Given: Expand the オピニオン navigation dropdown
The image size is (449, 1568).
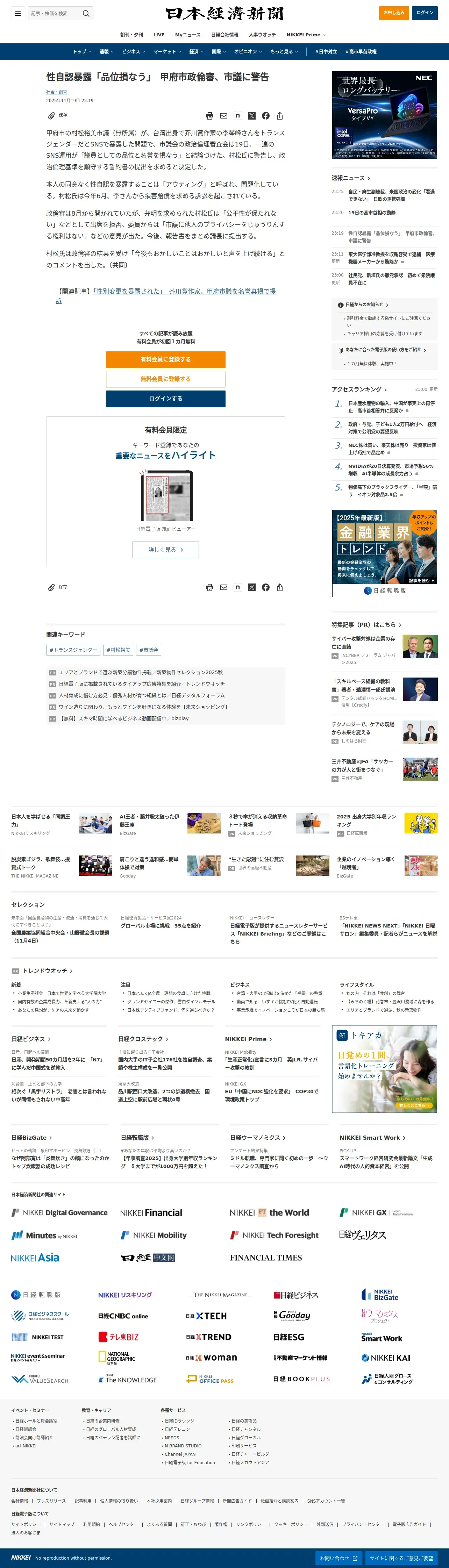Looking at the screenshot, I should pyautogui.click(x=248, y=52).
